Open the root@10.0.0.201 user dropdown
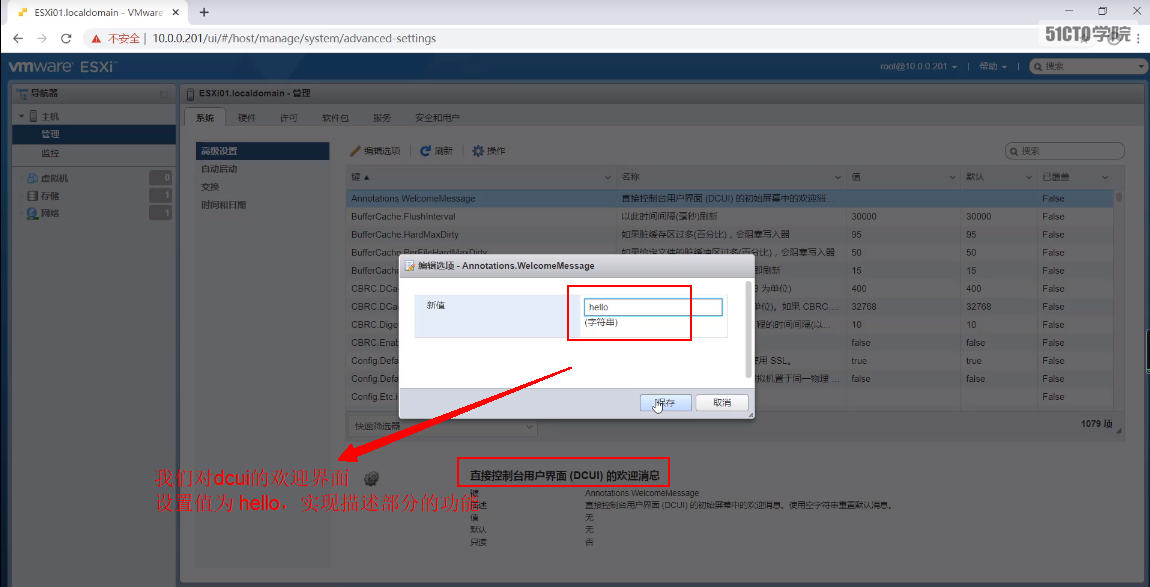 click(x=919, y=66)
